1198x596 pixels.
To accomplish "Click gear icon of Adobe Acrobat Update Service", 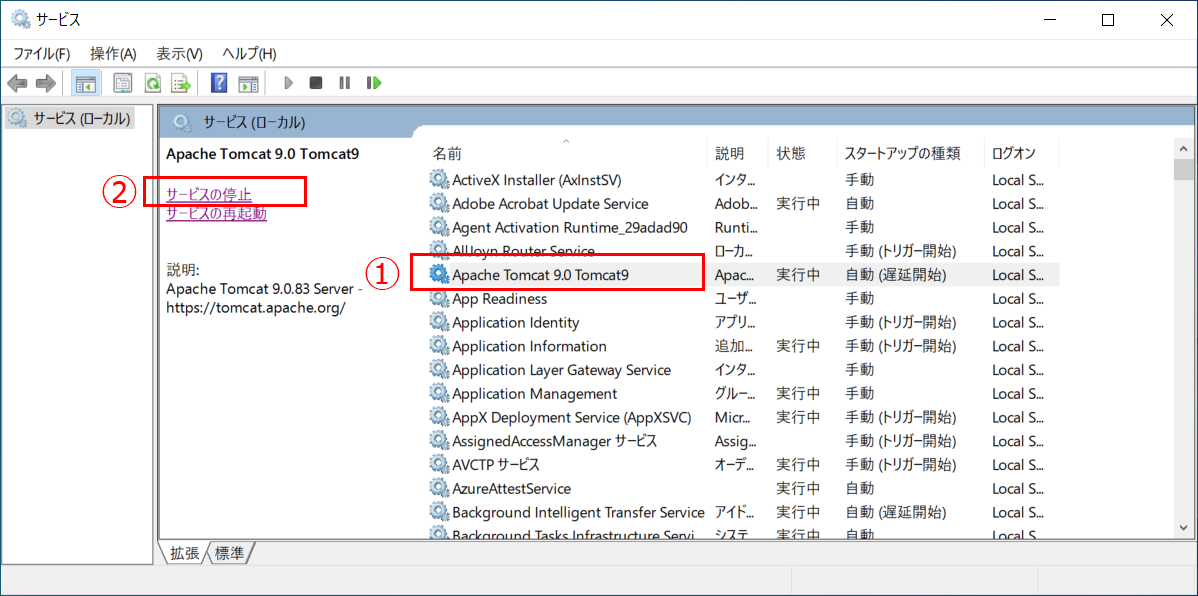I will 439,204.
